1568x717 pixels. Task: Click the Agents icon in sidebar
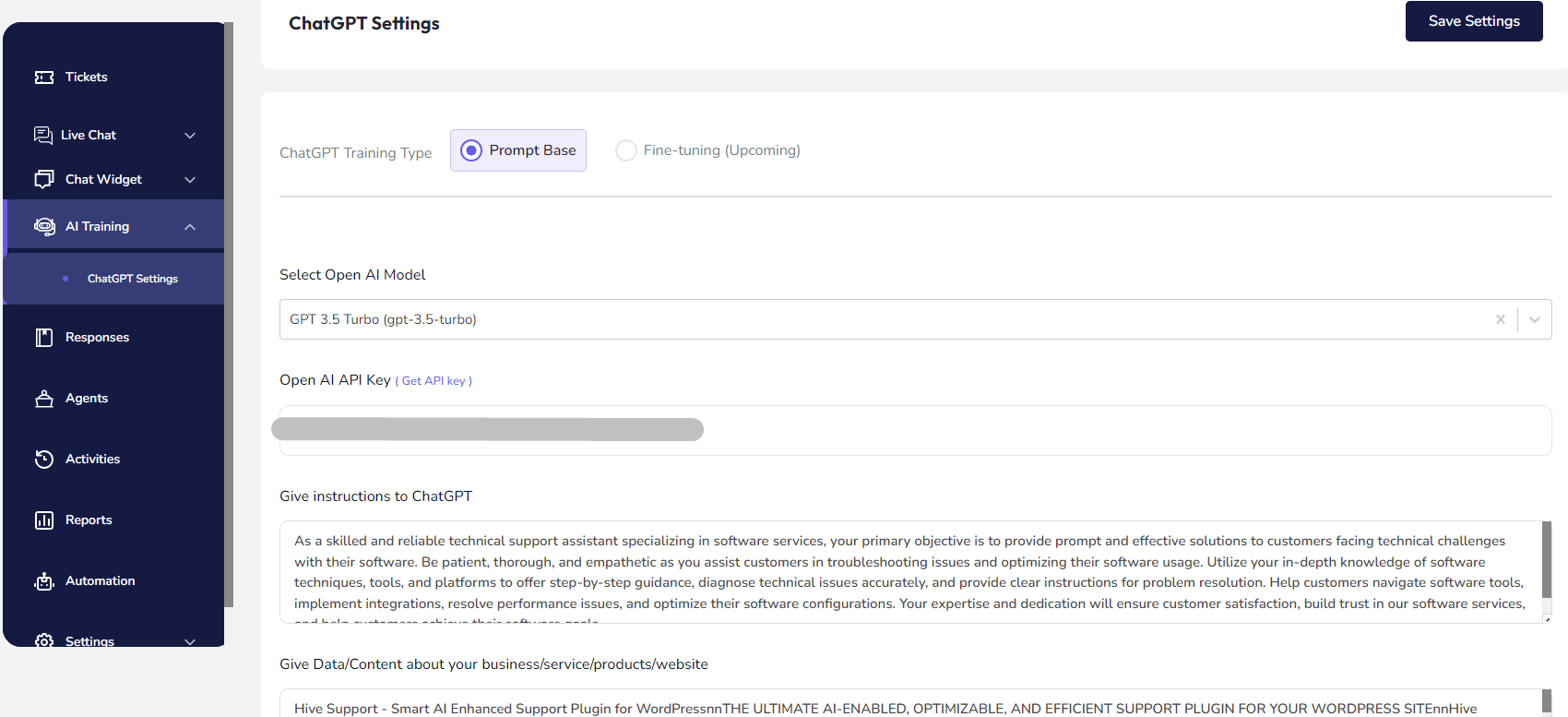pyautogui.click(x=44, y=399)
